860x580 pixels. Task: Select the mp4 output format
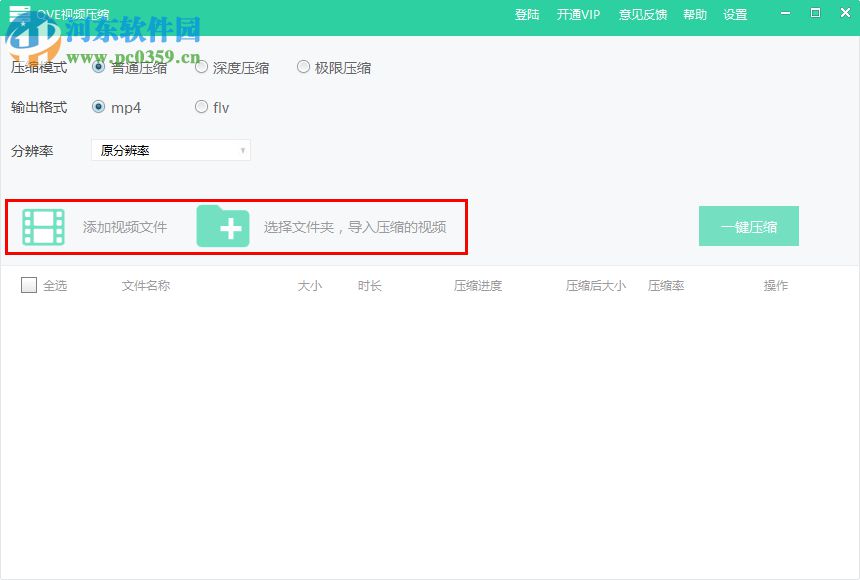tap(100, 107)
